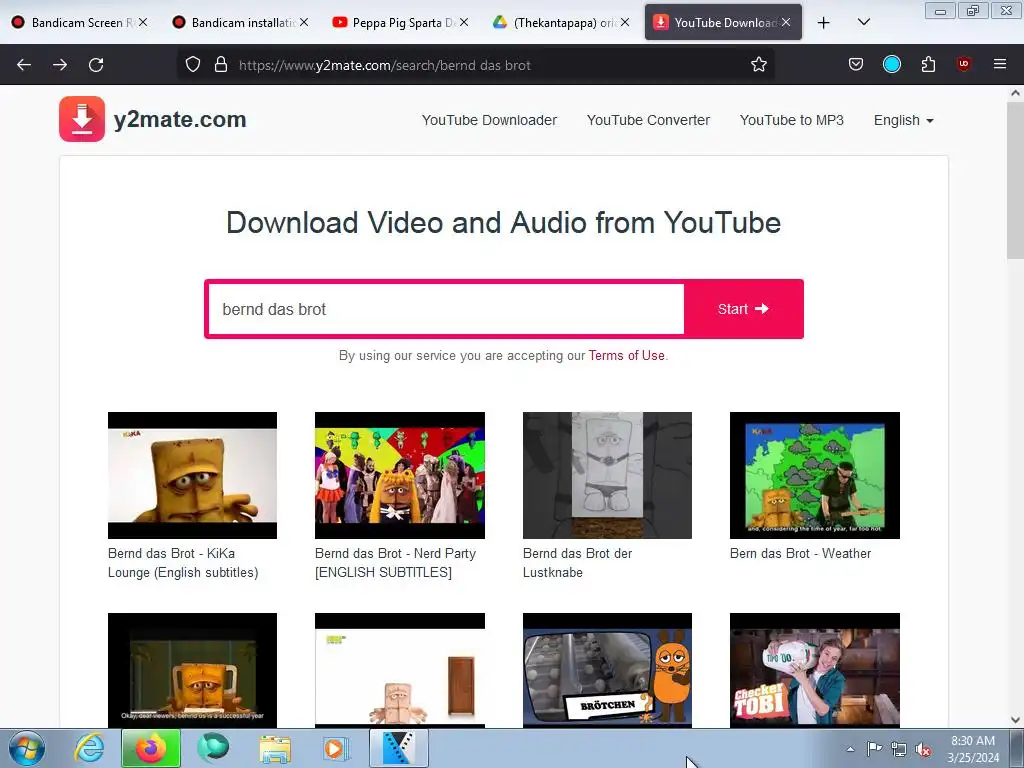This screenshot has width=1024, height=768.
Task: Open Bern das Brot Weather thumbnail
Action: tap(814, 475)
